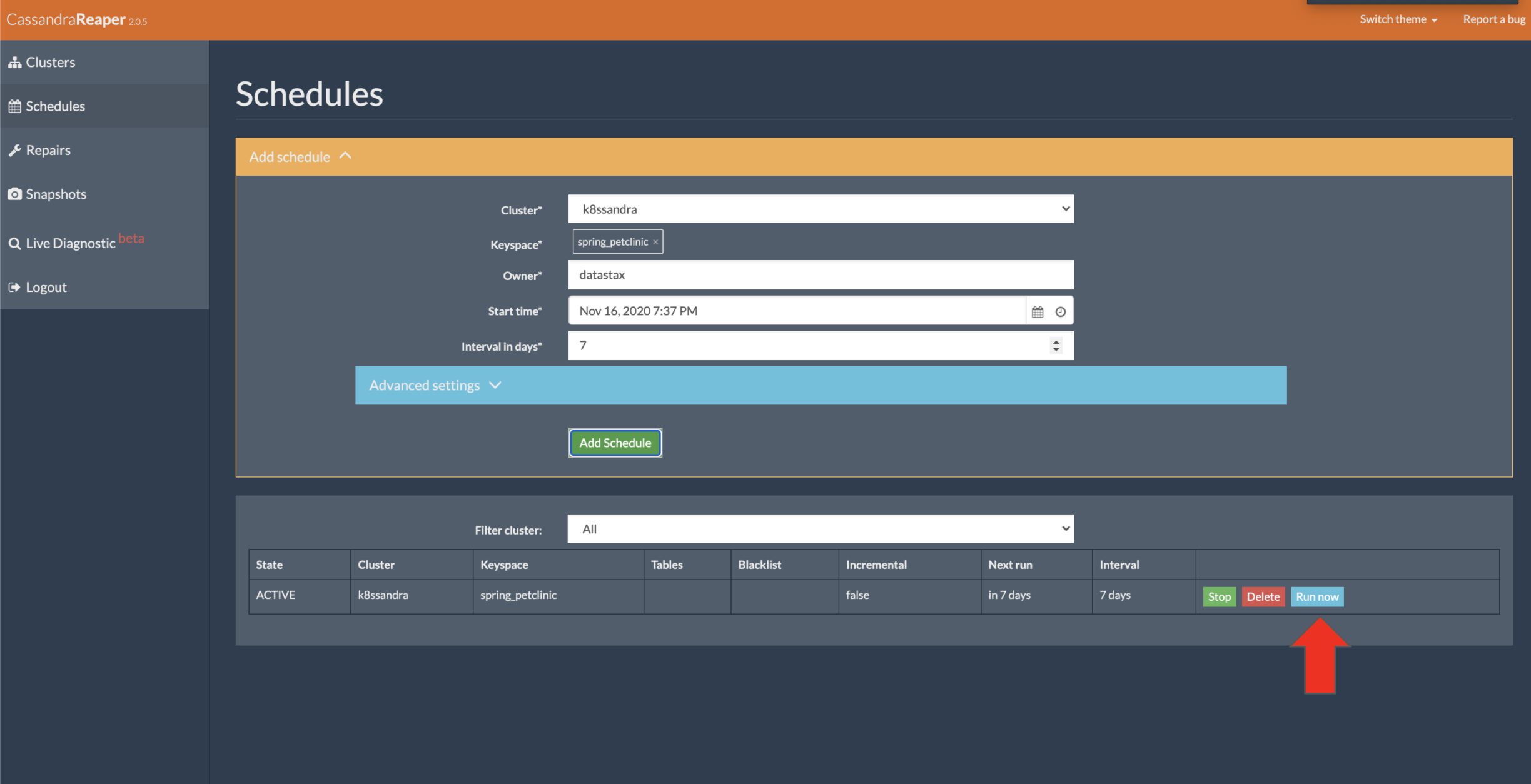The height and width of the screenshot is (784, 1531).
Task: Click the Report a bug link
Action: pyautogui.click(x=1494, y=19)
